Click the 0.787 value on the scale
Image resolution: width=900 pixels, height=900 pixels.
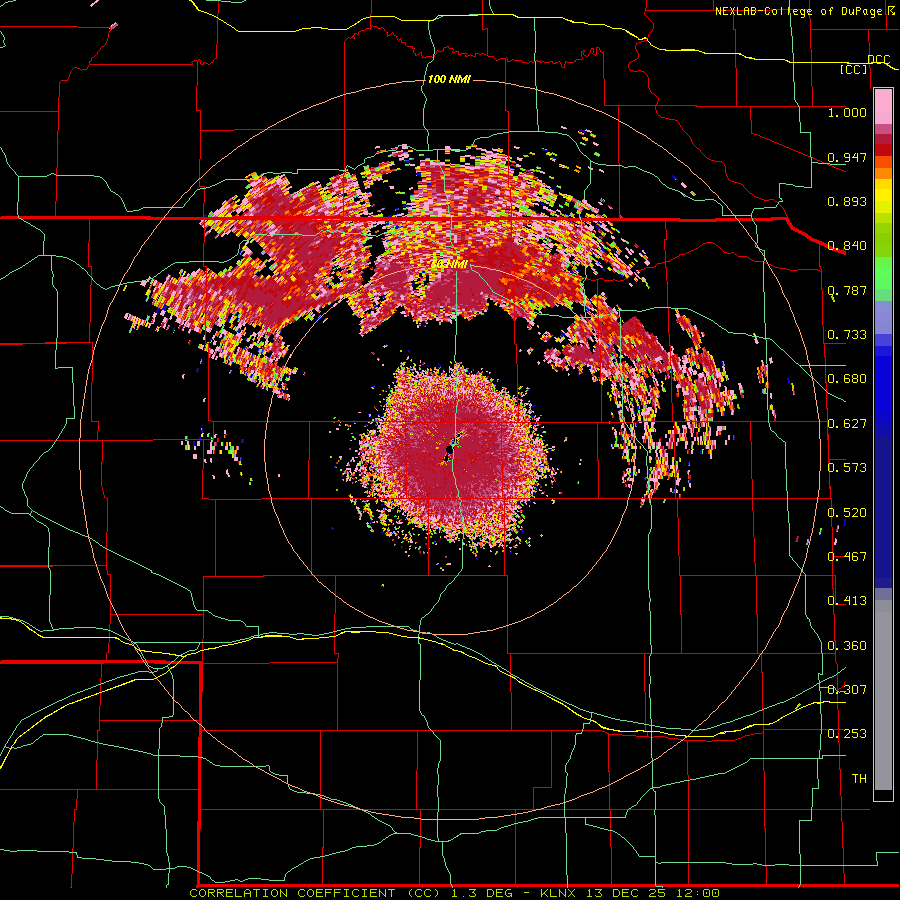(847, 290)
